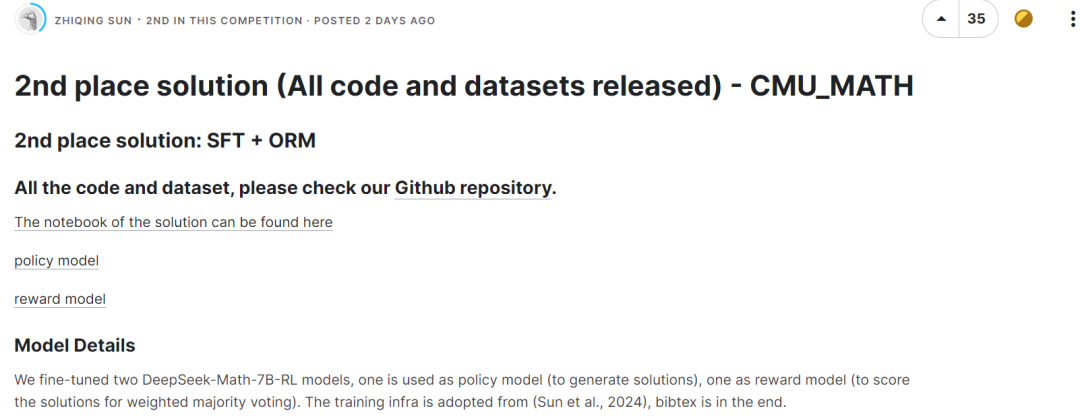
Task: Open the three-dot more options menu
Action: [x=1071, y=19]
